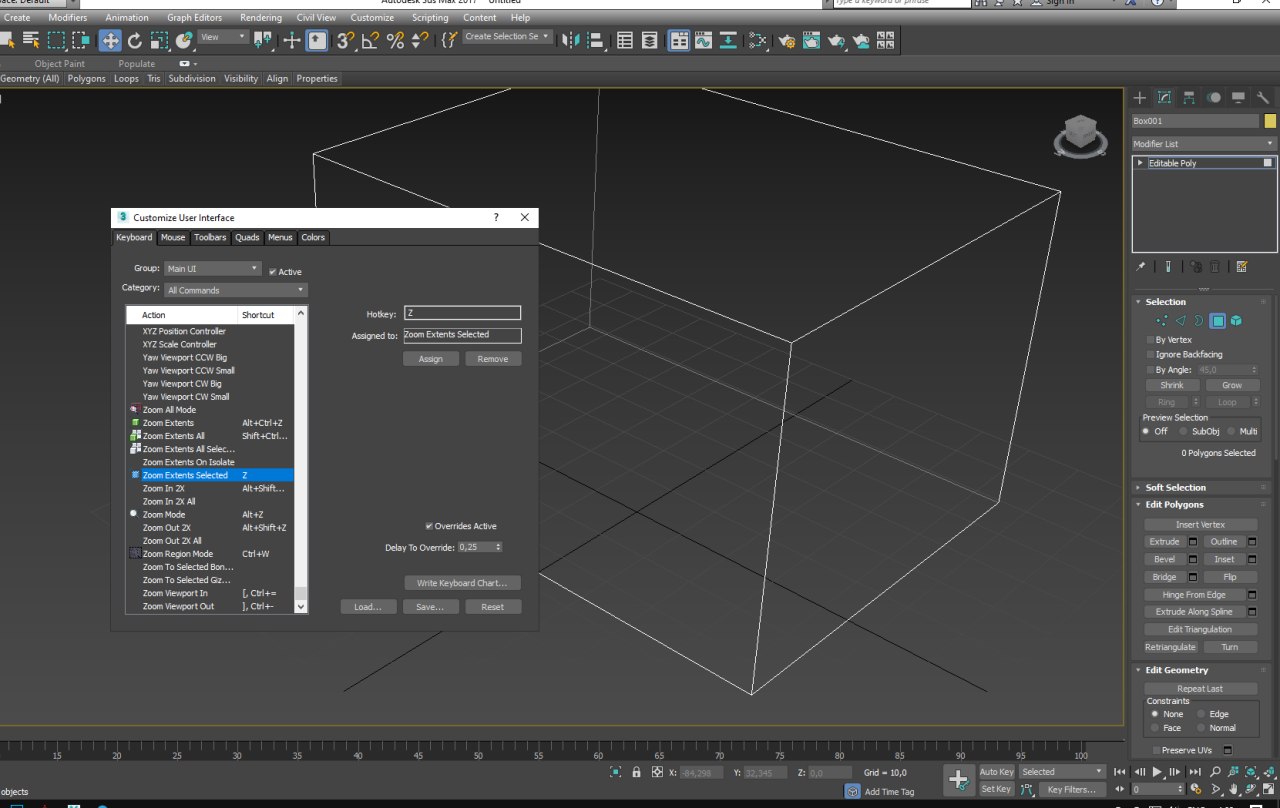Click the Remove Modifier trash icon
This screenshot has width=1280, height=808.
1214,267
